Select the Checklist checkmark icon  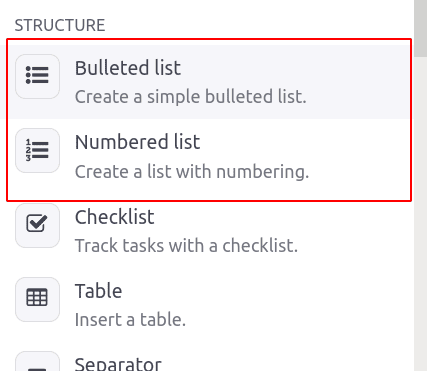(x=37, y=225)
